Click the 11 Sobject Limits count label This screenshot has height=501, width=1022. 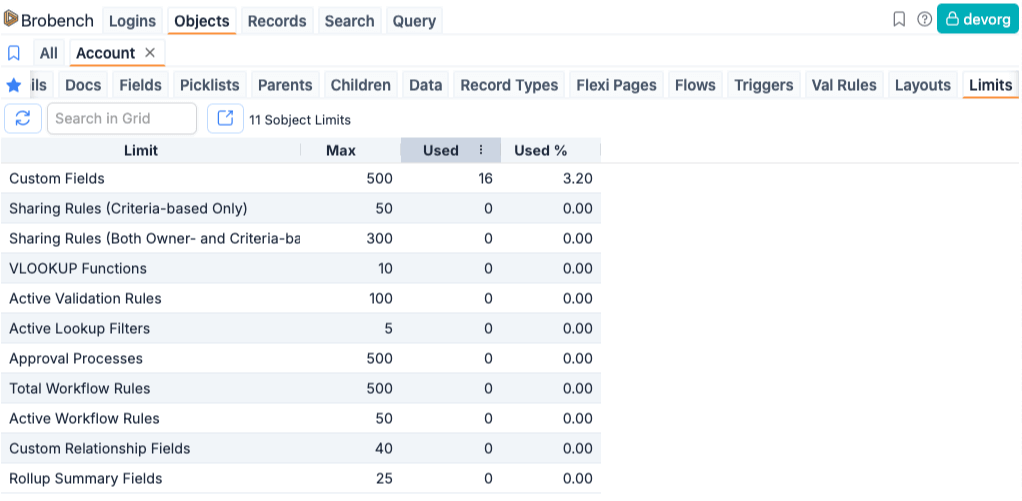pos(300,120)
